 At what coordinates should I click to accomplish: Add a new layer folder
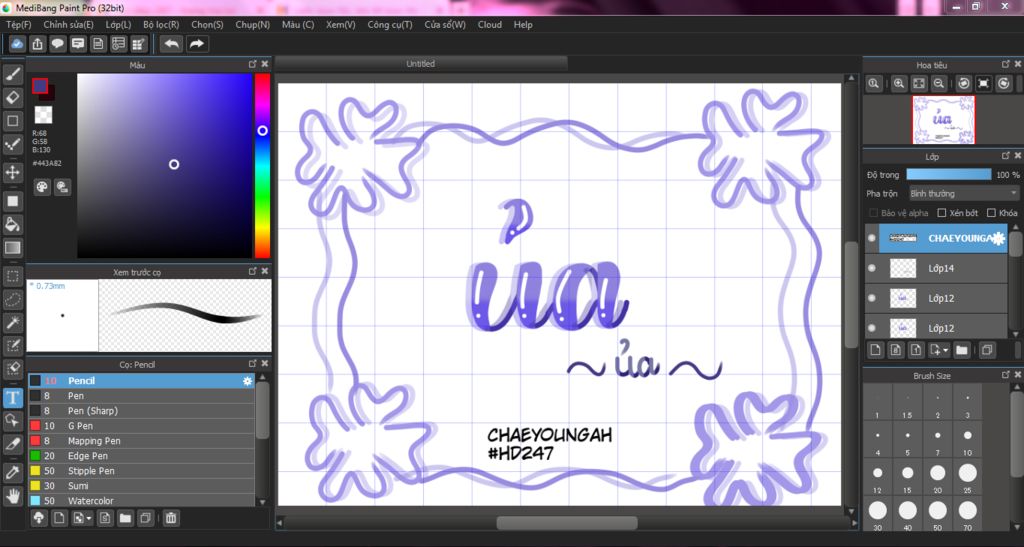coord(961,350)
